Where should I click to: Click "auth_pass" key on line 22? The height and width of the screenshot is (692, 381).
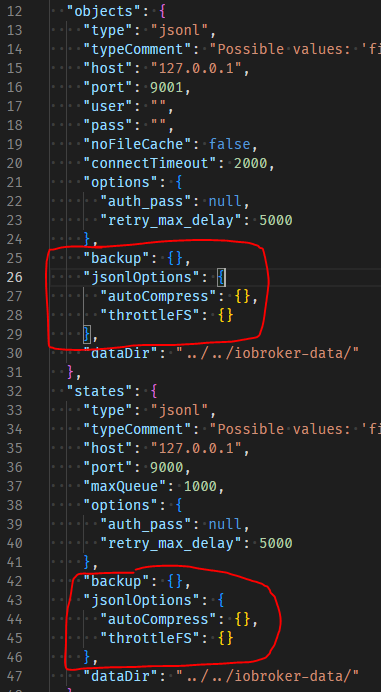(x=149, y=201)
